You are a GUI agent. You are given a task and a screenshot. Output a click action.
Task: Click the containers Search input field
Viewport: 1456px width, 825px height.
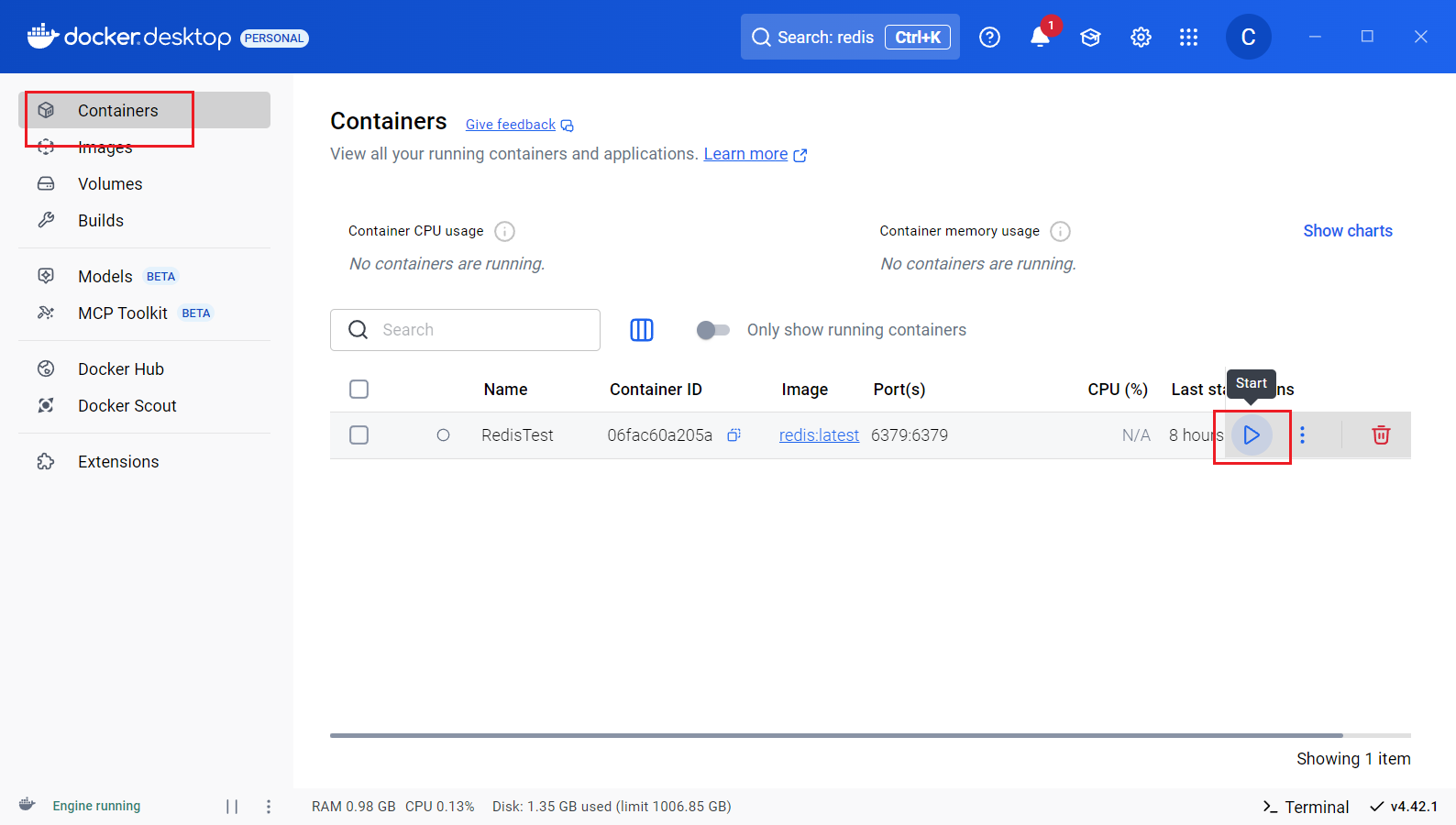pos(465,330)
